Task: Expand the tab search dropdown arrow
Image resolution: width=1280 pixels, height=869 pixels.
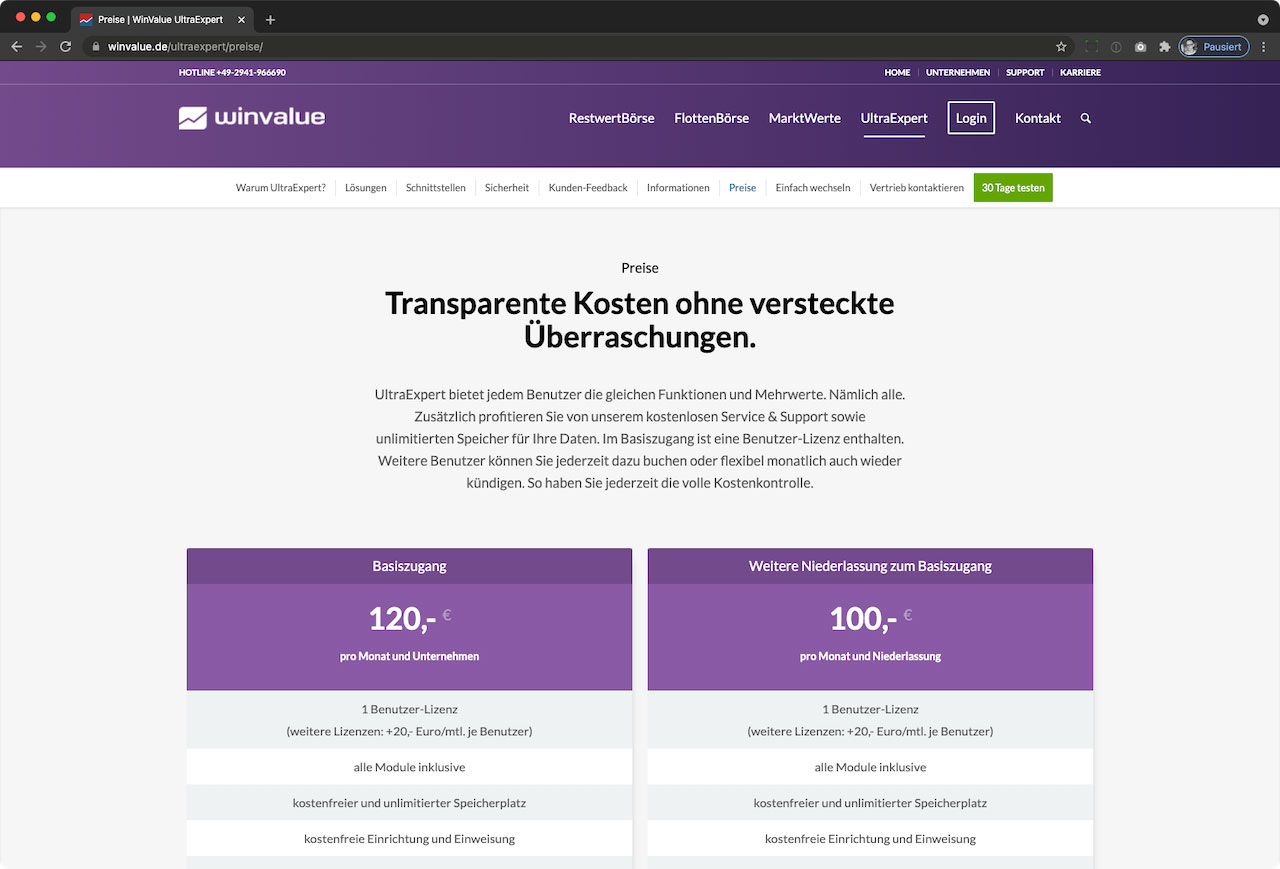Action: pyautogui.click(x=1263, y=19)
